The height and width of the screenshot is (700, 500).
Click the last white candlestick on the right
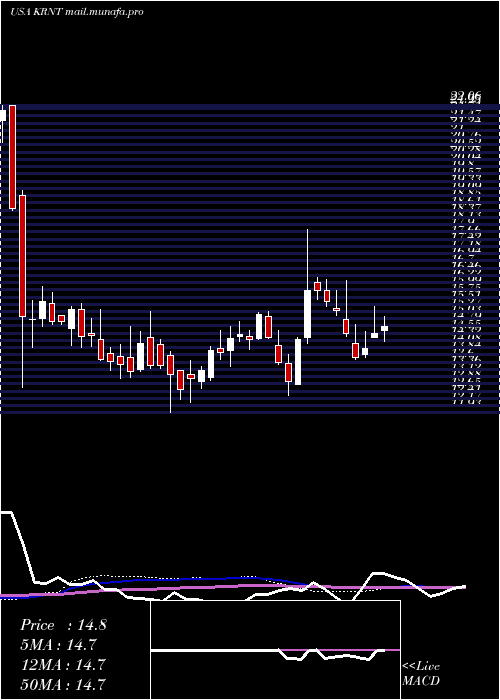pos(384,329)
